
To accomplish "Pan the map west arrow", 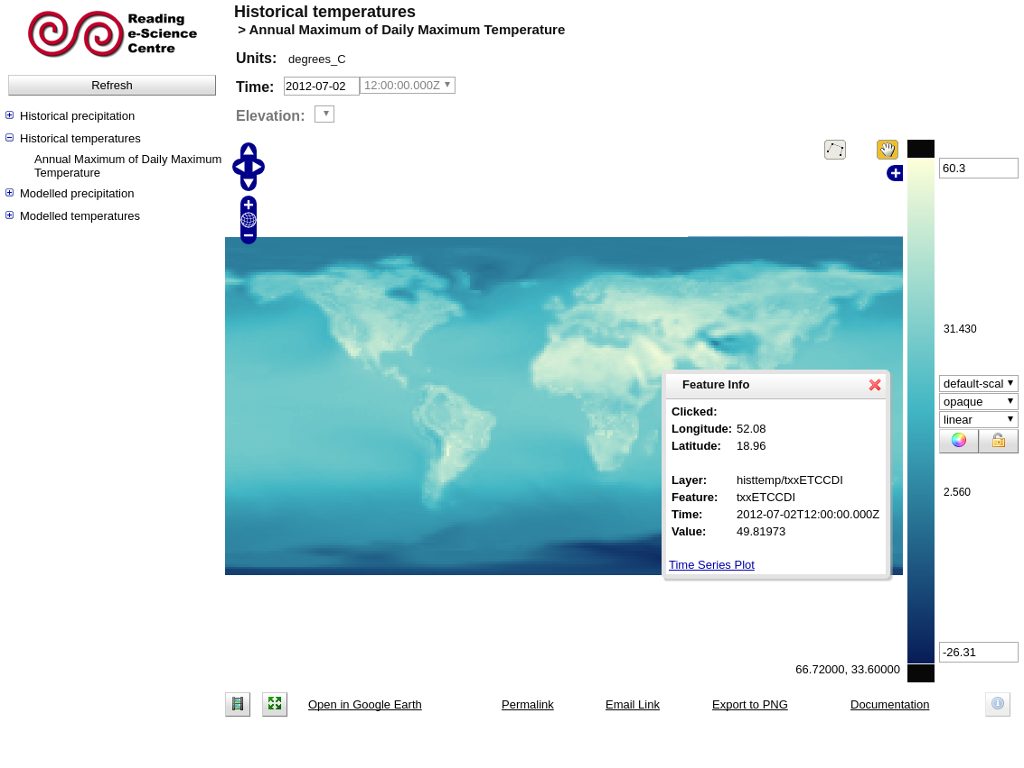I will 239,167.
